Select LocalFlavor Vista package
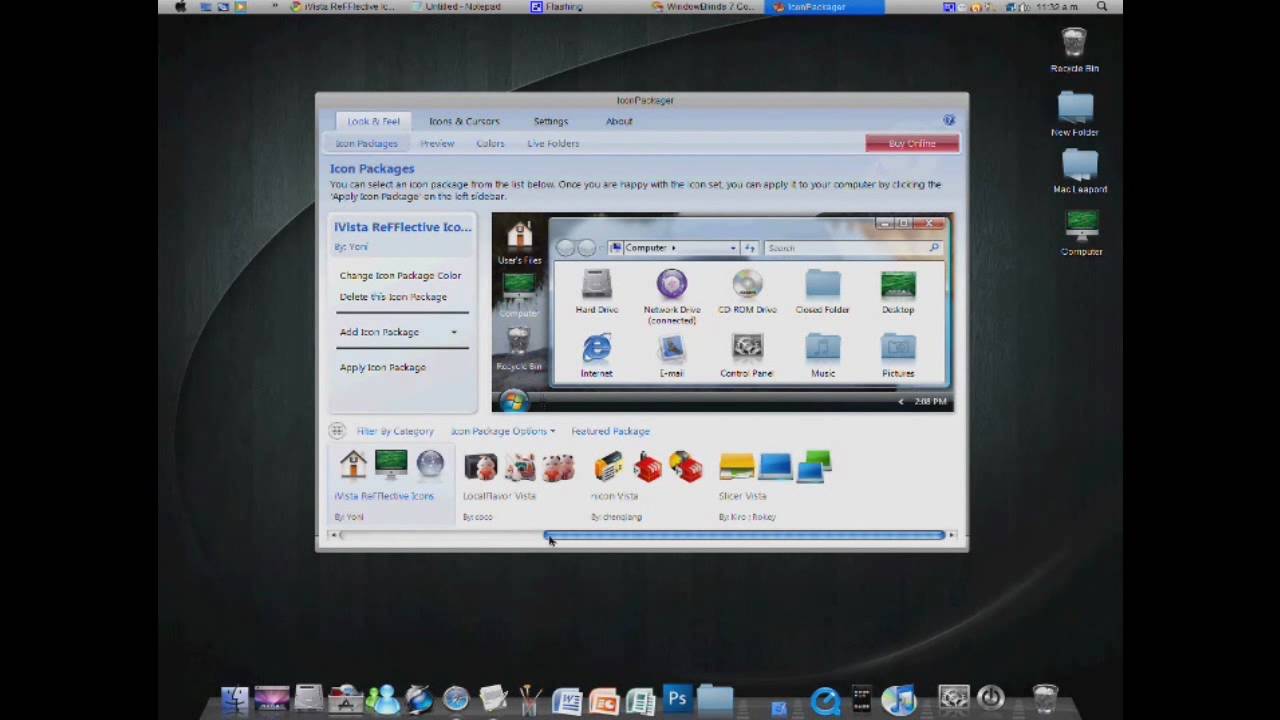 pos(519,485)
